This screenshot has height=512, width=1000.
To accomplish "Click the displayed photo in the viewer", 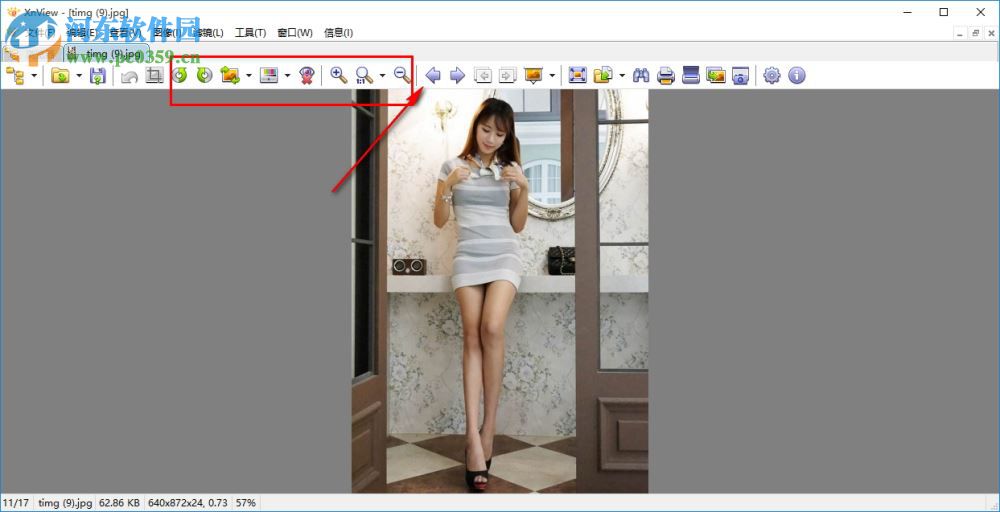I will [500, 291].
